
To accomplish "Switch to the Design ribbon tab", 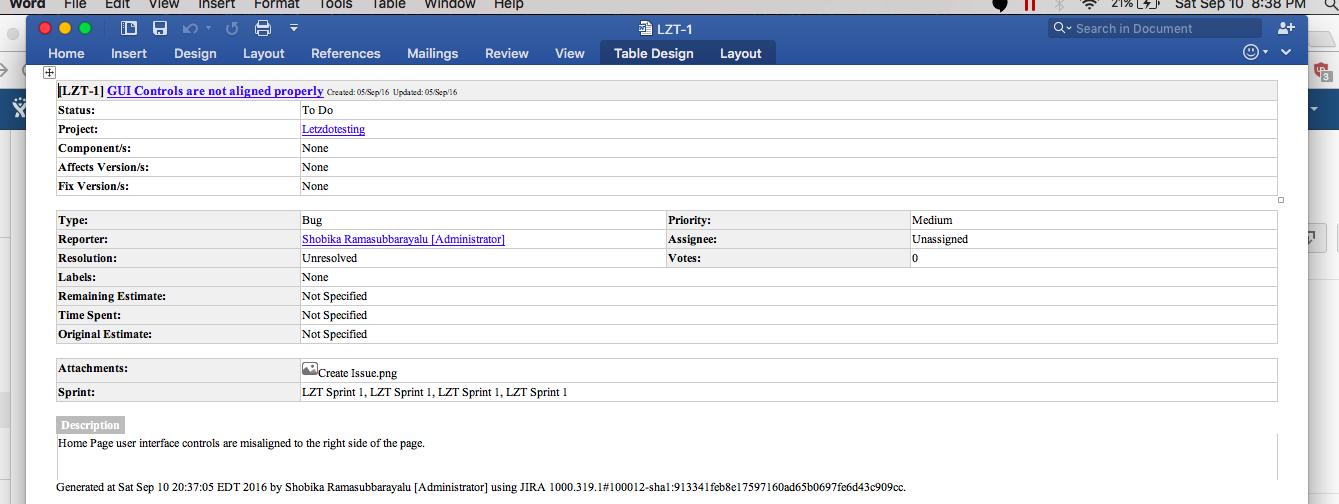I will point(195,53).
